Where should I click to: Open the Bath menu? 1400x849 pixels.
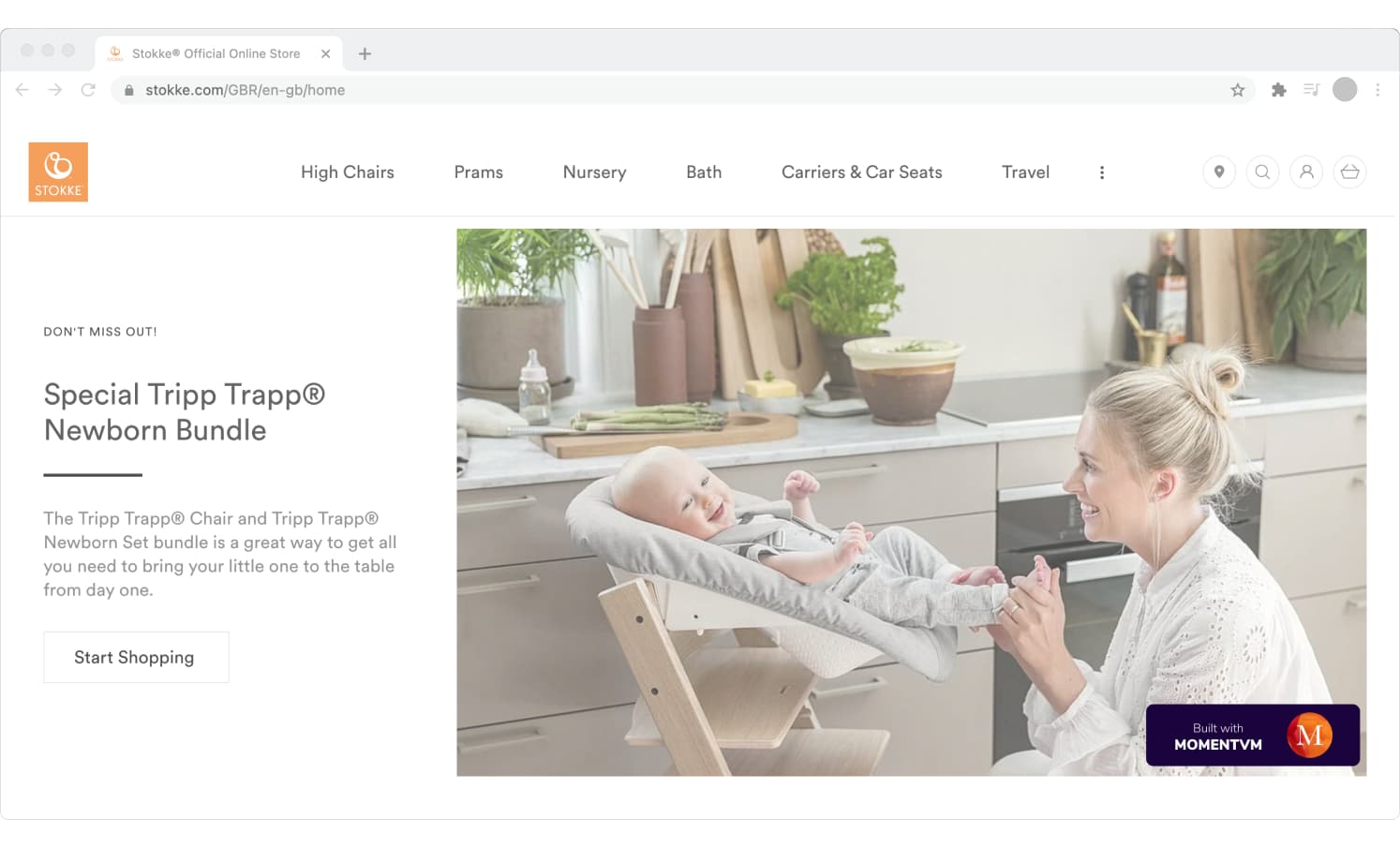pyautogui.click(x=704, y=172)
